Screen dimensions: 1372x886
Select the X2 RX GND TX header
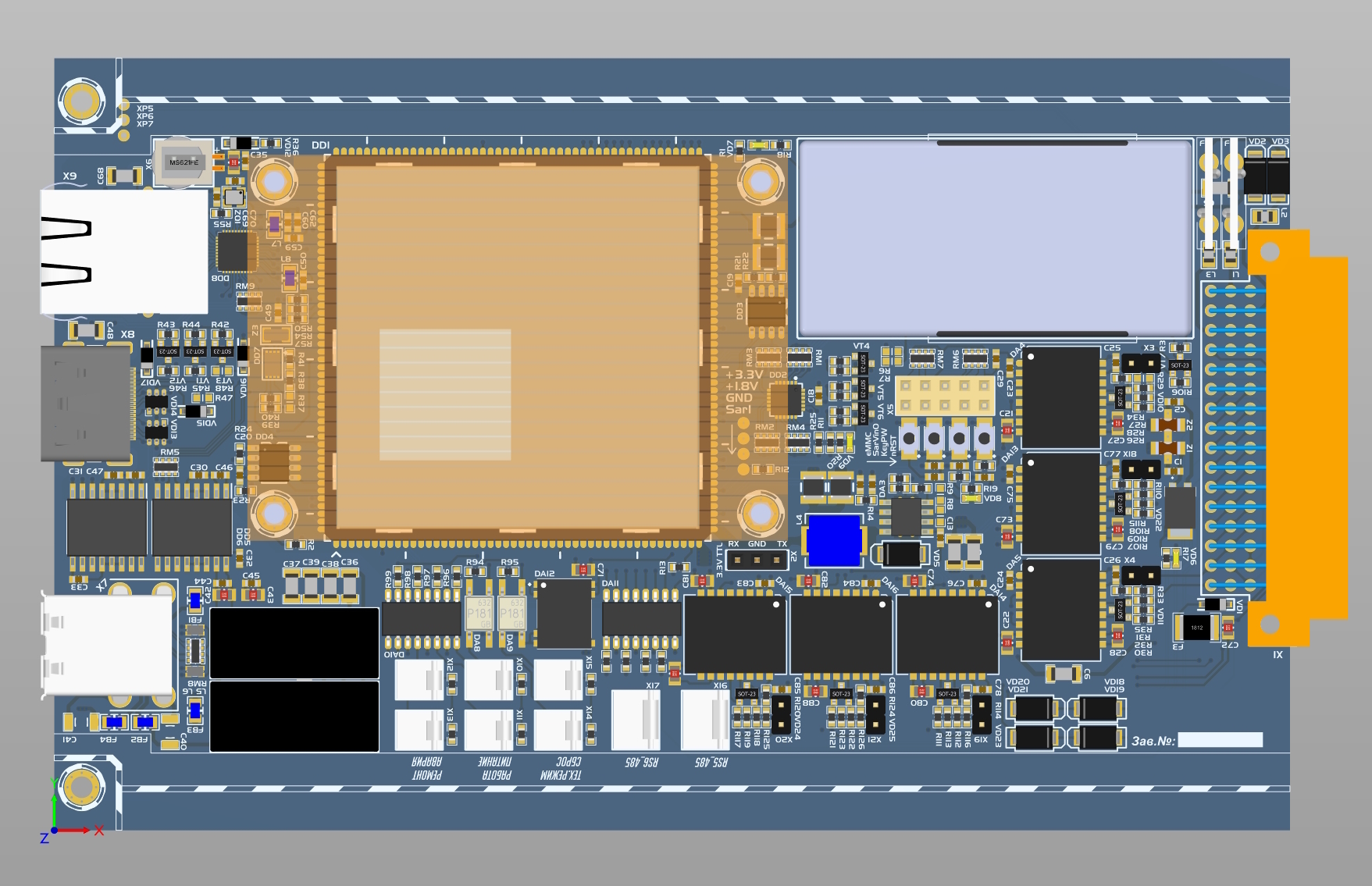[x=756, y=560]
